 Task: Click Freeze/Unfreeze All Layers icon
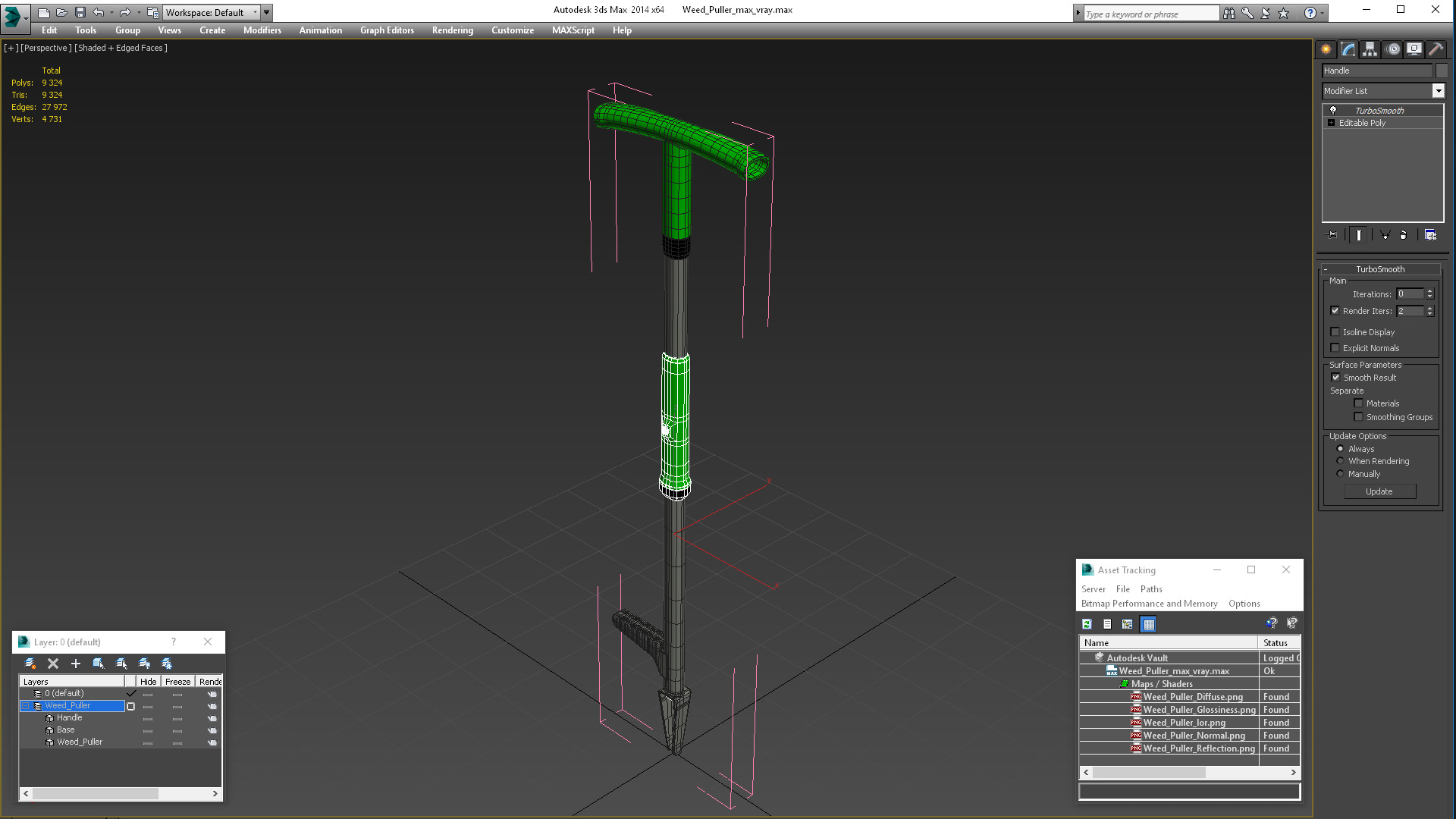167,664
